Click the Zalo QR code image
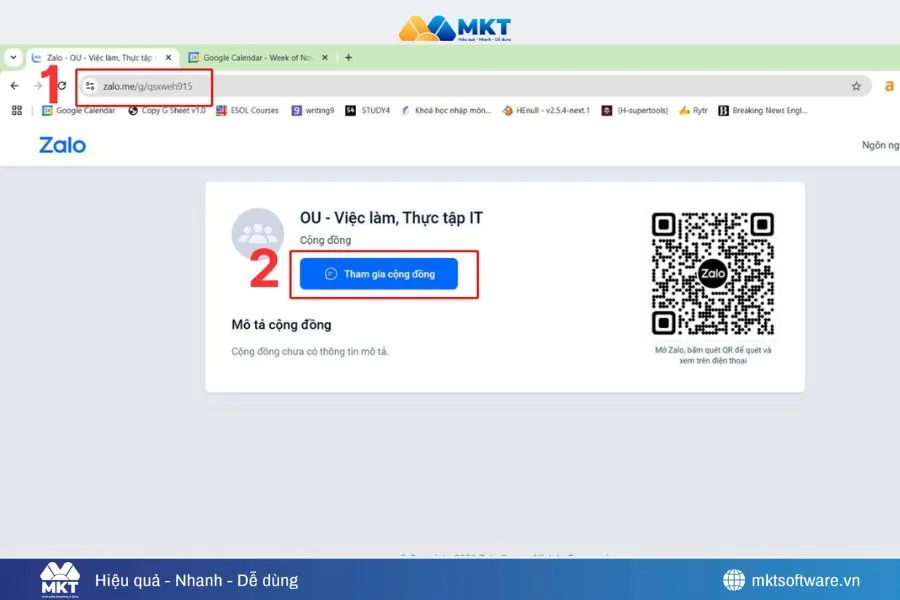 (712, 273)
